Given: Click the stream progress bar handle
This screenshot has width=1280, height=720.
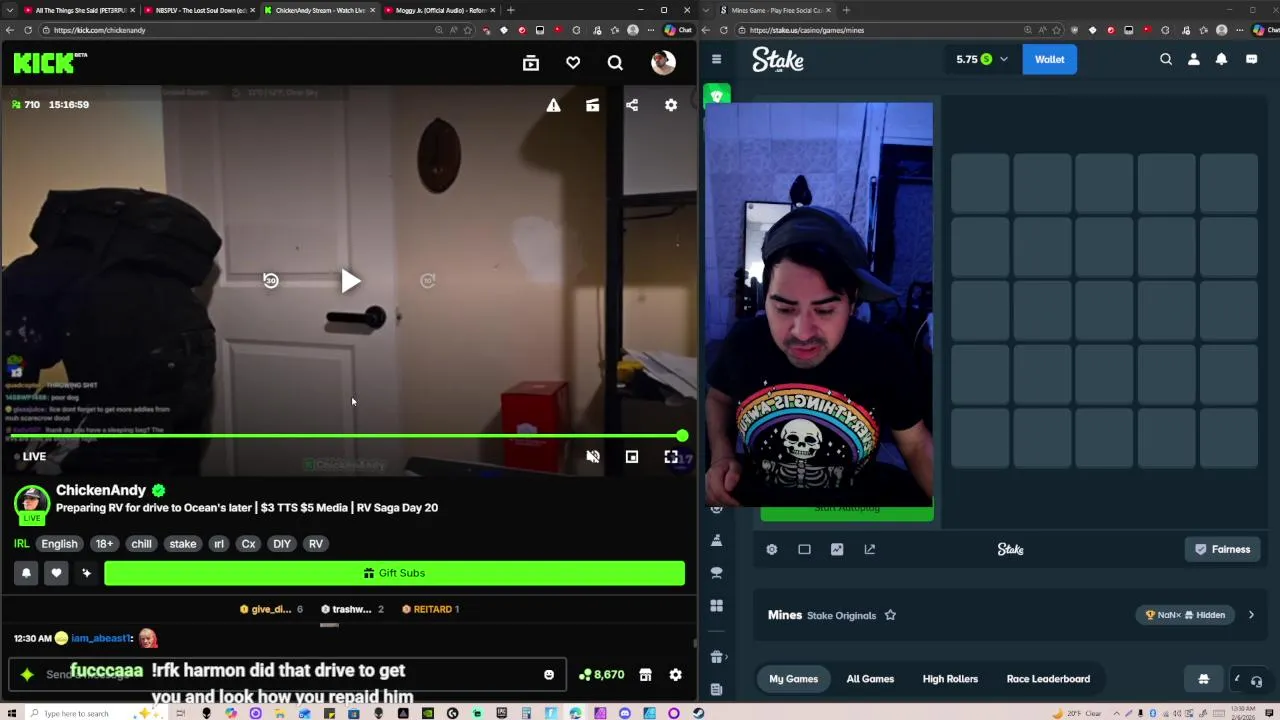Looking at the screenshot, I should click(682, 436).
